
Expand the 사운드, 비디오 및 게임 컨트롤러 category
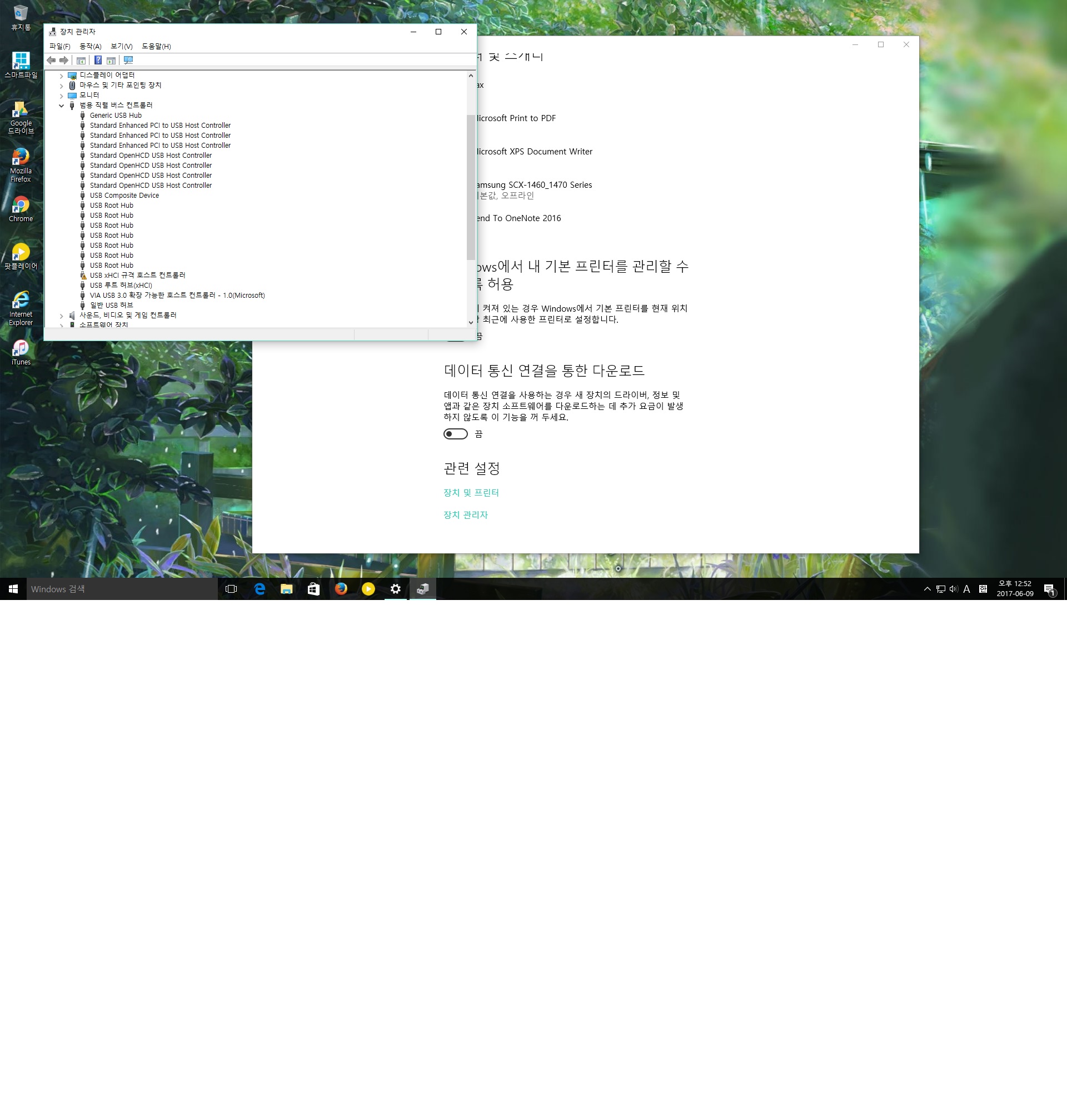[62, 316]
